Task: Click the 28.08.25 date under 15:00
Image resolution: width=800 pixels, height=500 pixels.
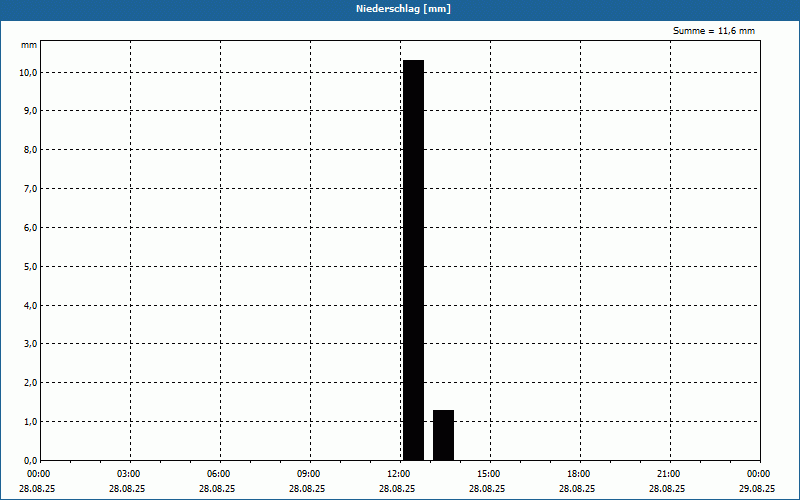Action: pos(487,489)
